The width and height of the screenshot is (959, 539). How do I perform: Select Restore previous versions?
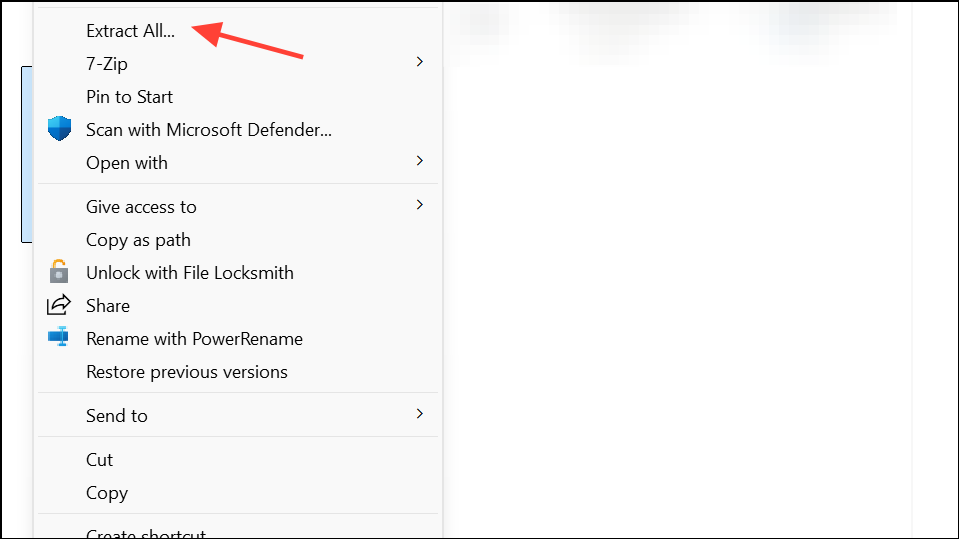(x=187, y=372)
